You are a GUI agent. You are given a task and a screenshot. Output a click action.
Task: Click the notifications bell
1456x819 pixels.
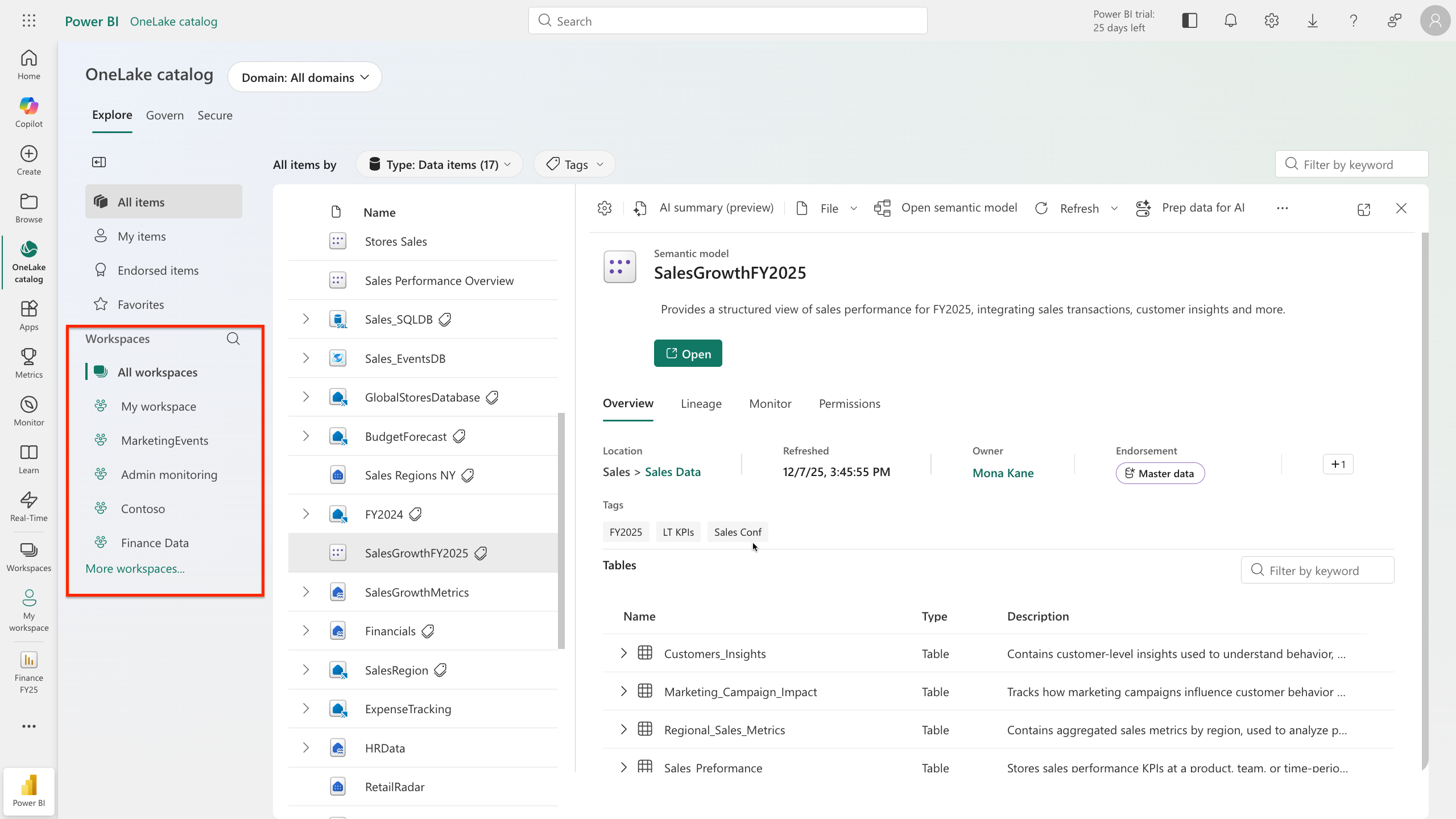point(1230,20)
